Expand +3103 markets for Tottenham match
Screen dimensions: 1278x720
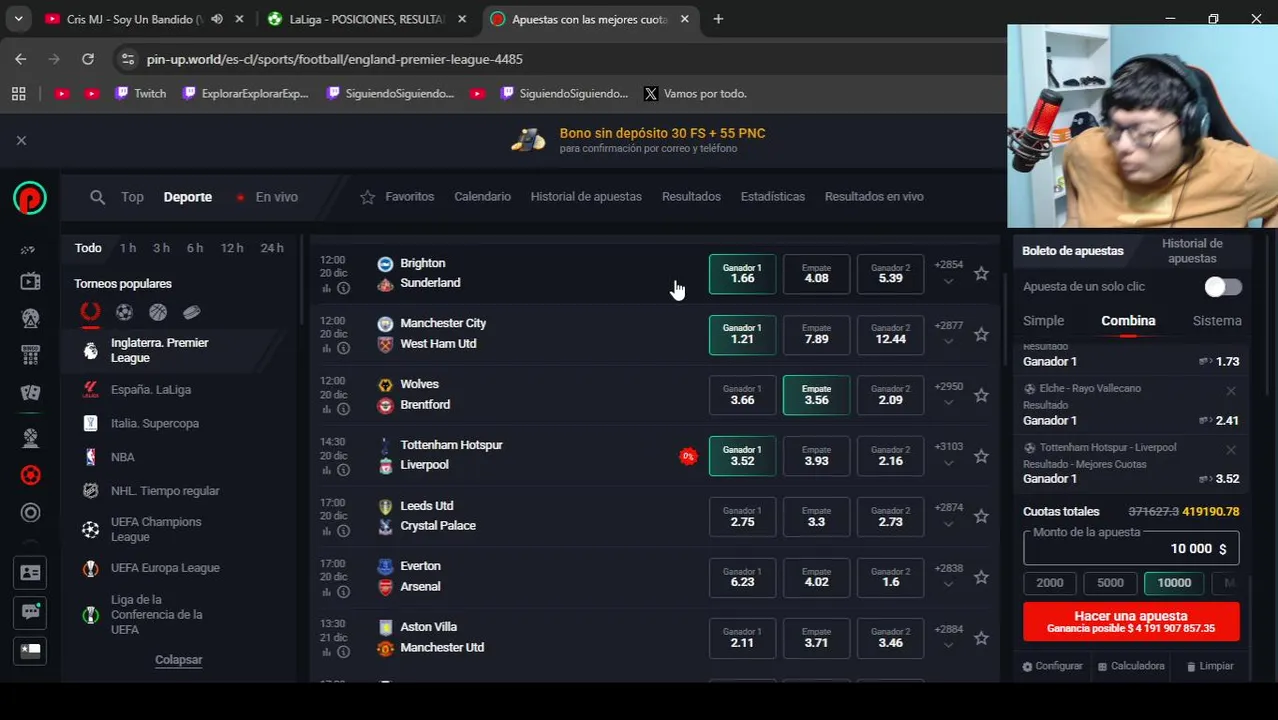pos(948,454)
